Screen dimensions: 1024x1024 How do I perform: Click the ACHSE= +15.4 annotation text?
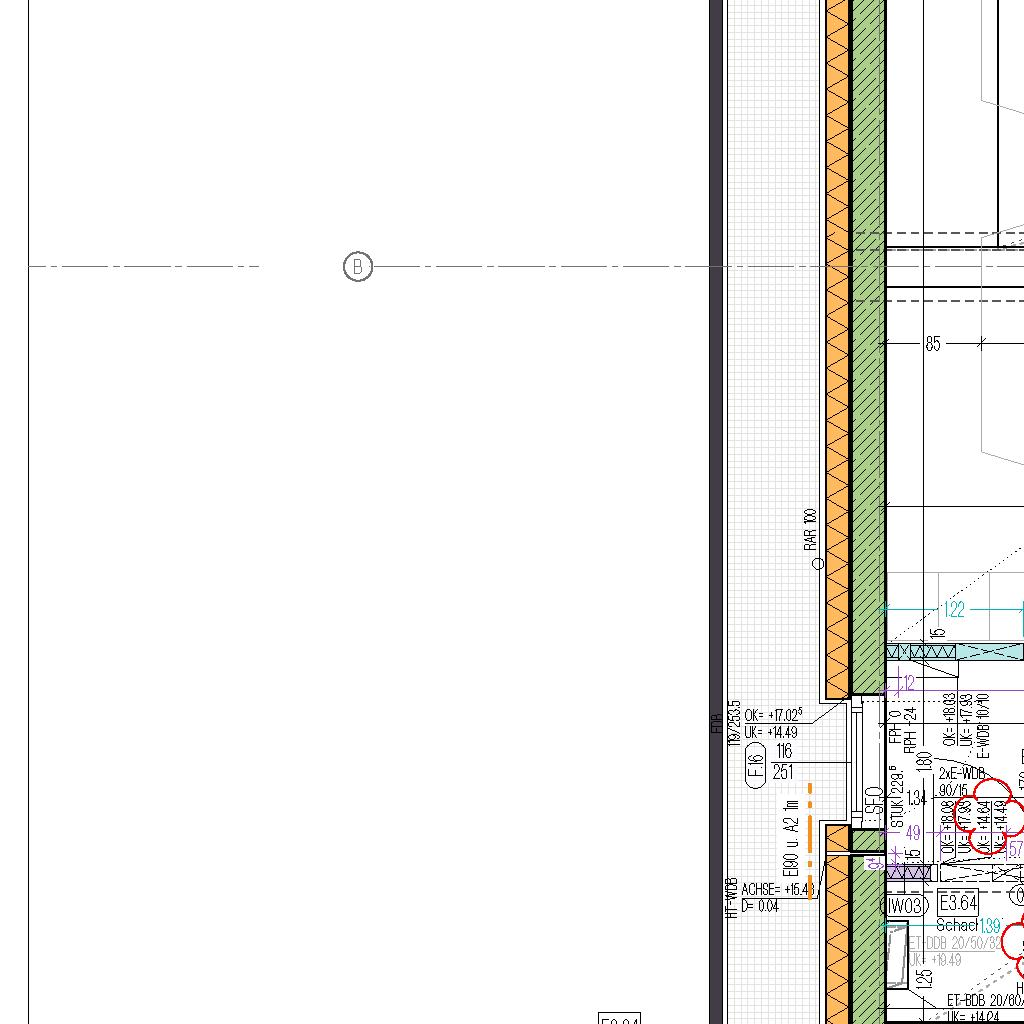coord(778,888)
